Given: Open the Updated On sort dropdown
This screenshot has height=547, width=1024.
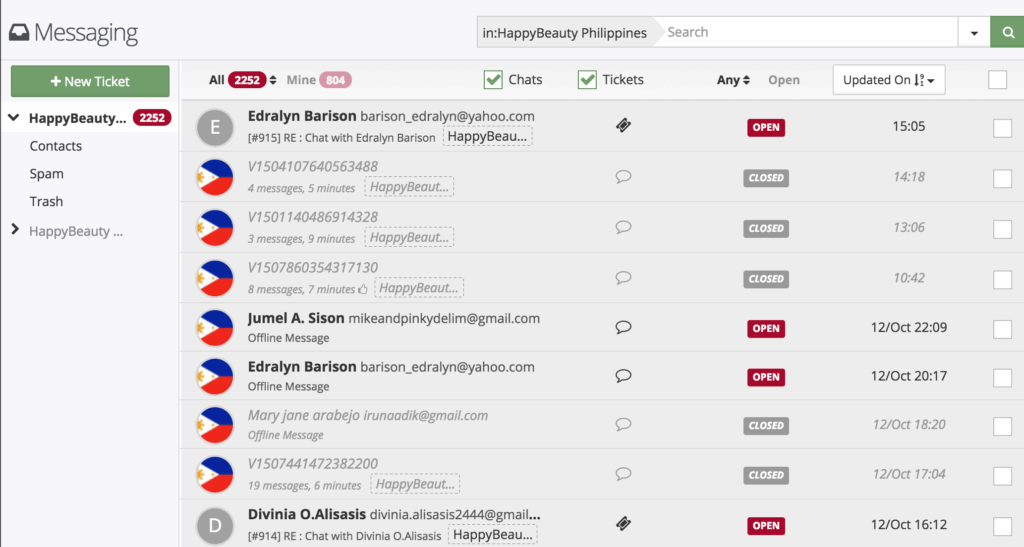Looking at the screenshot, I should [888, 80].
